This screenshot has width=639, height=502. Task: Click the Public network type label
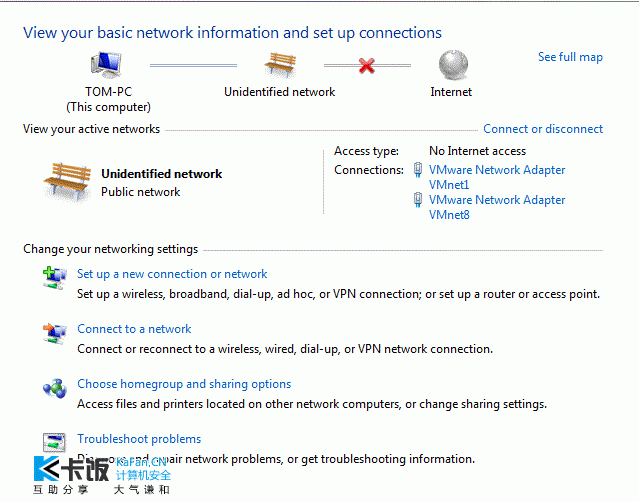[x=141, y=192]
